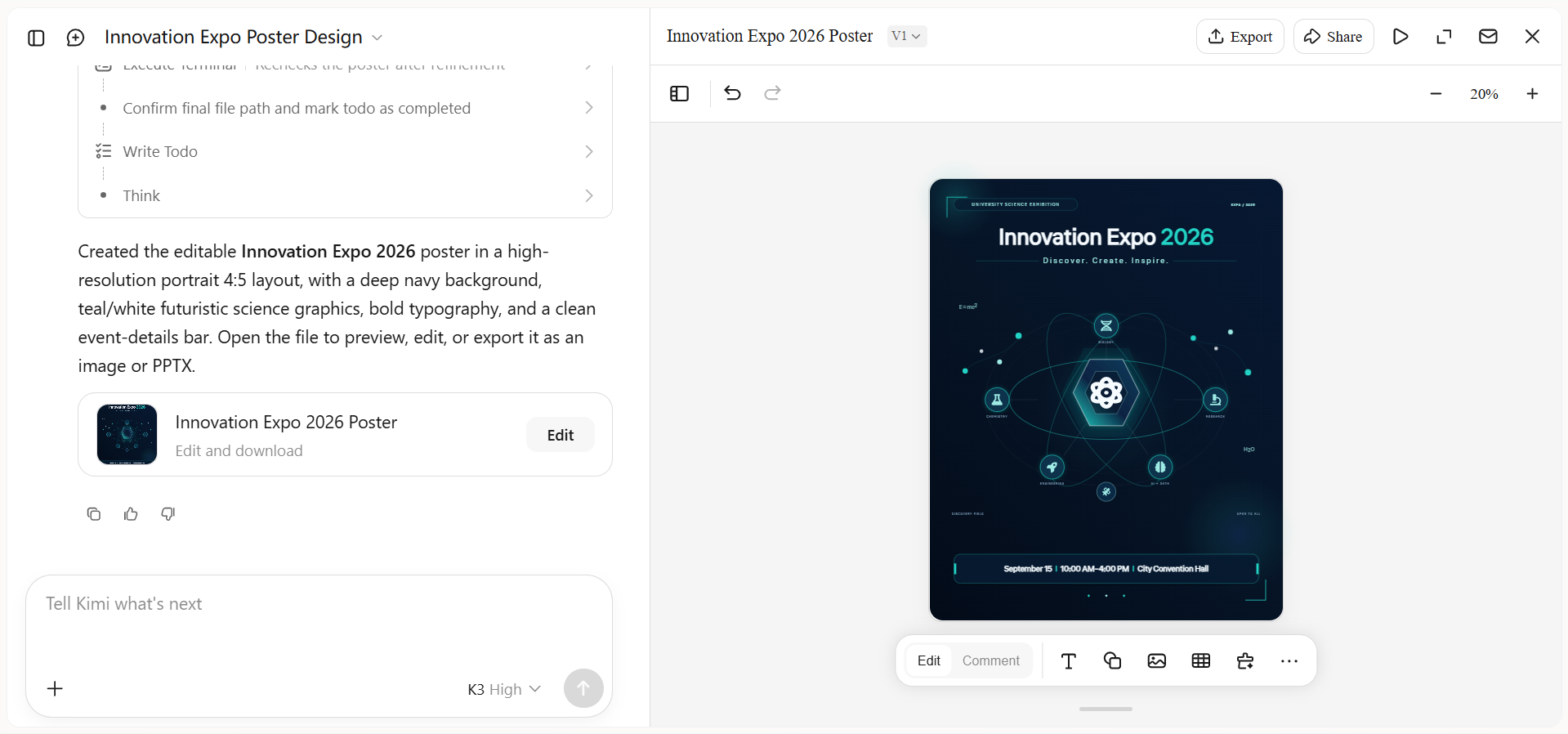Click the 20% zoom level value
This screenshot has width=1568, height=734.
[1484, 94]
